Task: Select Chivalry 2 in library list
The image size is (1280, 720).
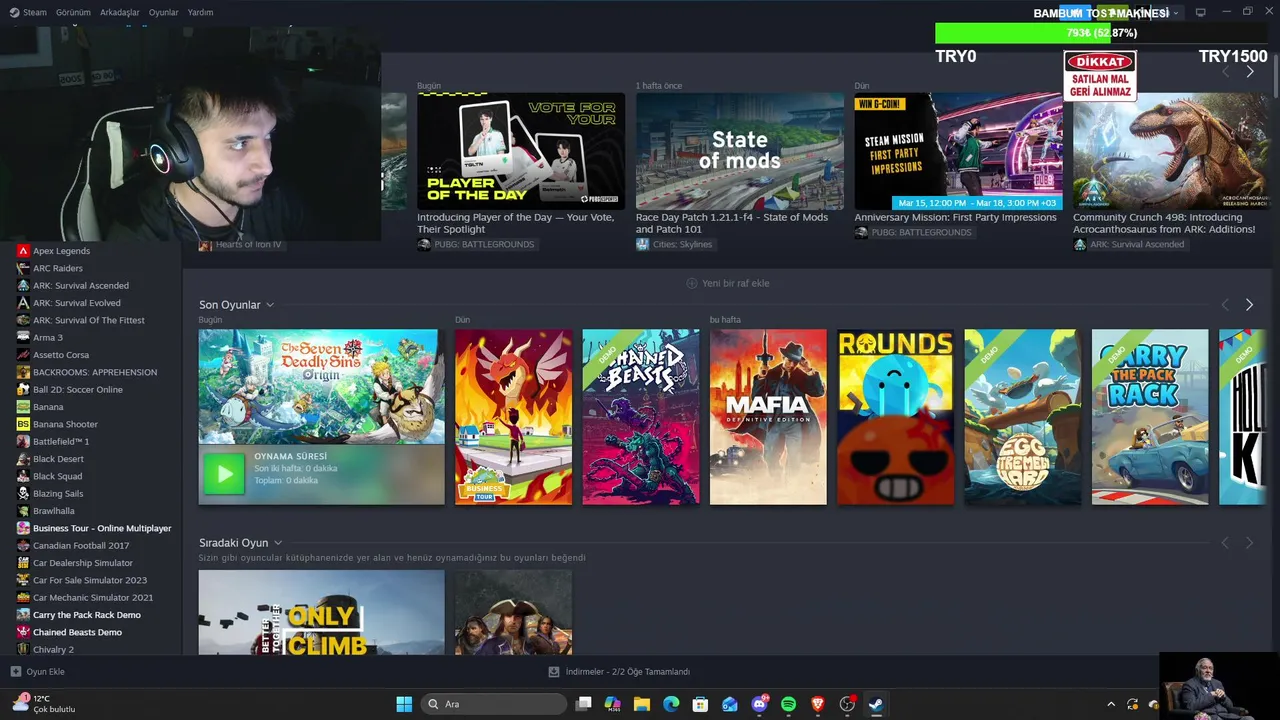Action: (53, 649)
